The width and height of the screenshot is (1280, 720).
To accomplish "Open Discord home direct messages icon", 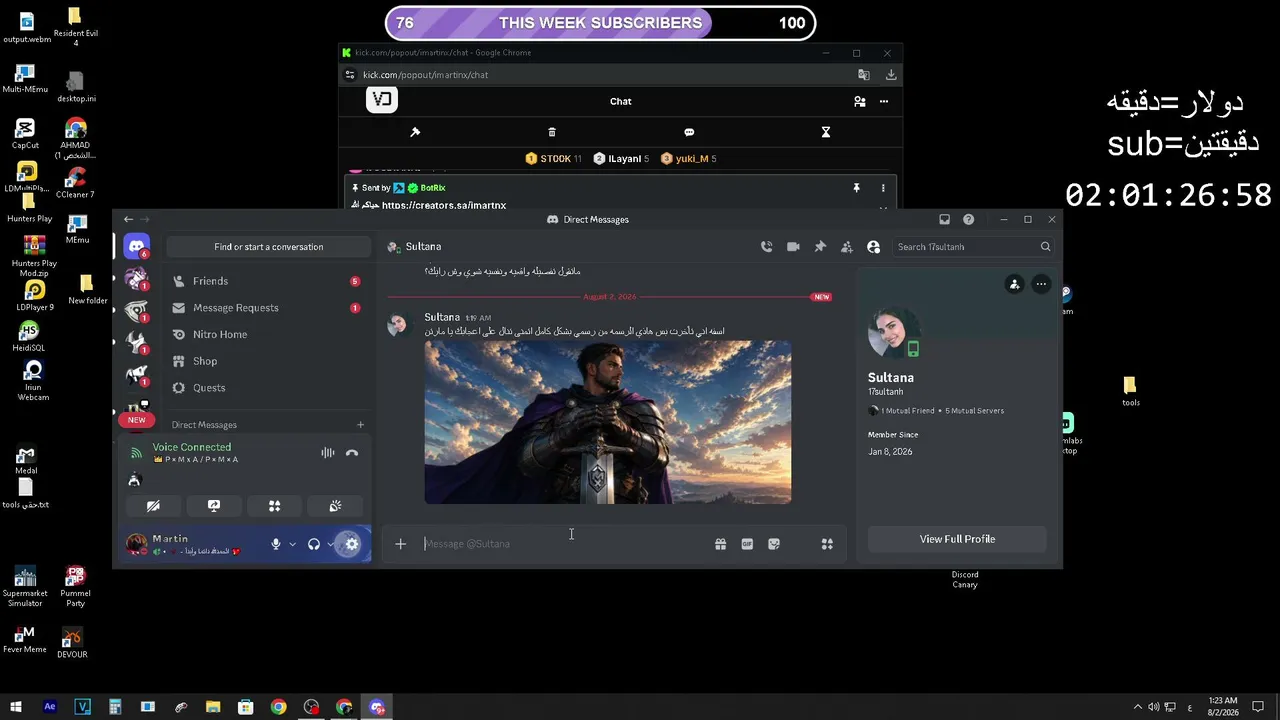I will 137,246.
